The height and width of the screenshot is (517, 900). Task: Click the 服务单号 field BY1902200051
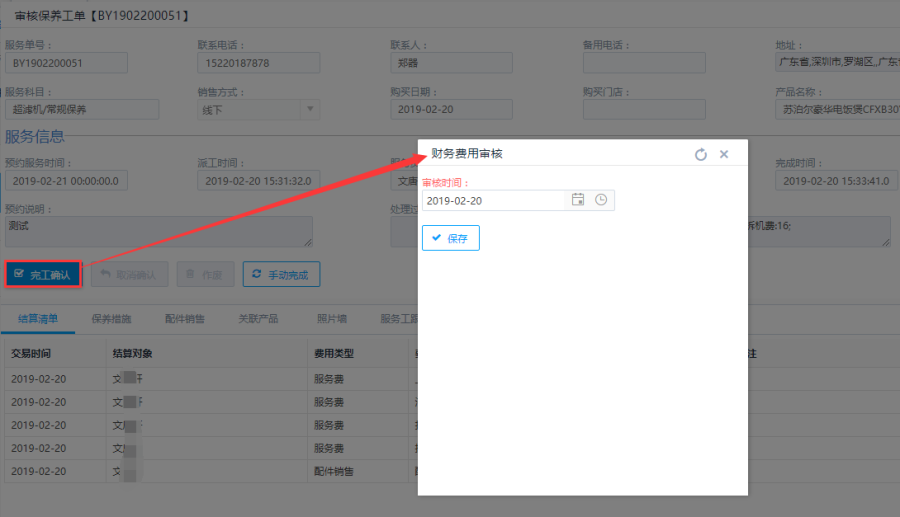tap(66, 63)
